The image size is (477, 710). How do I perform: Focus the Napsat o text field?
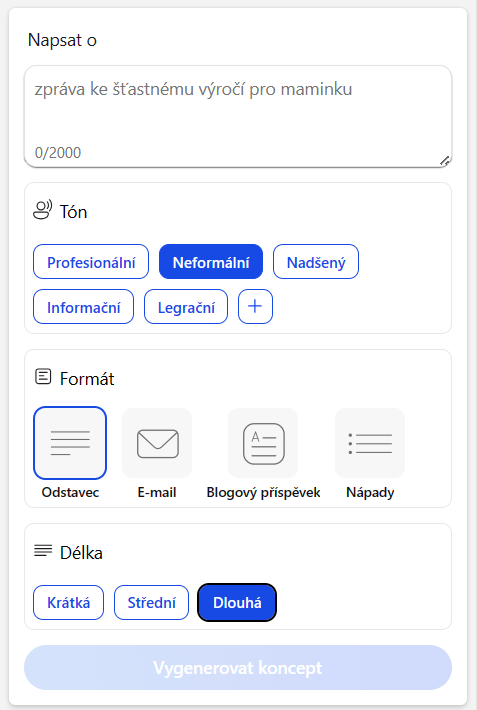click(238, 116)
